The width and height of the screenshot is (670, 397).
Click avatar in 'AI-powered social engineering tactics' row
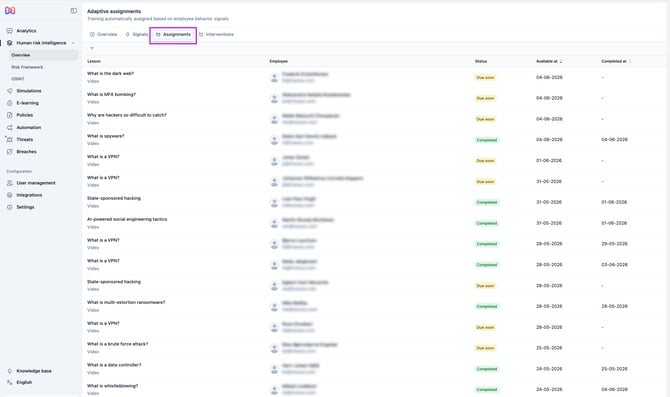point(274,223)
